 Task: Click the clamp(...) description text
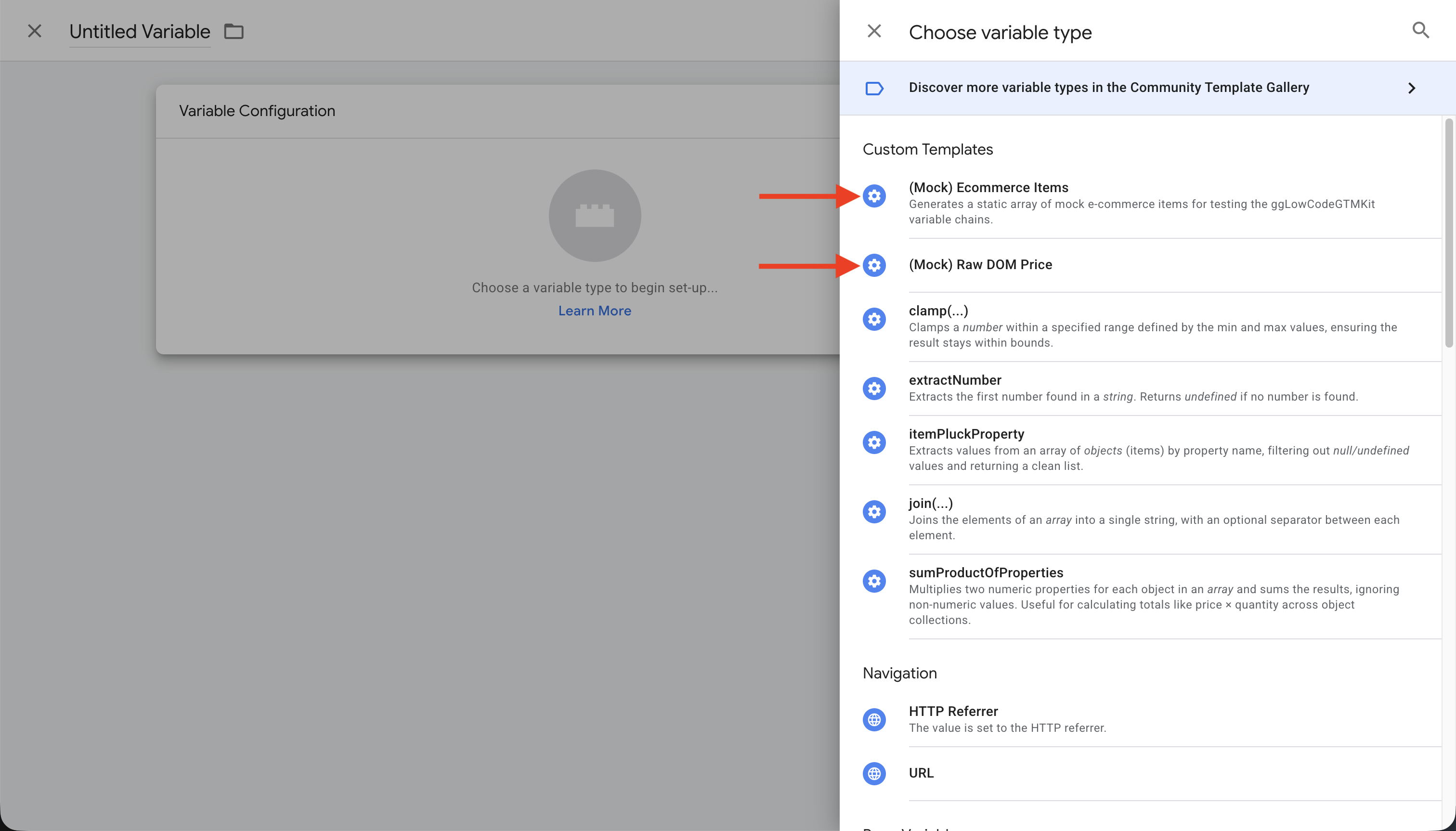tap(1153, 335)
